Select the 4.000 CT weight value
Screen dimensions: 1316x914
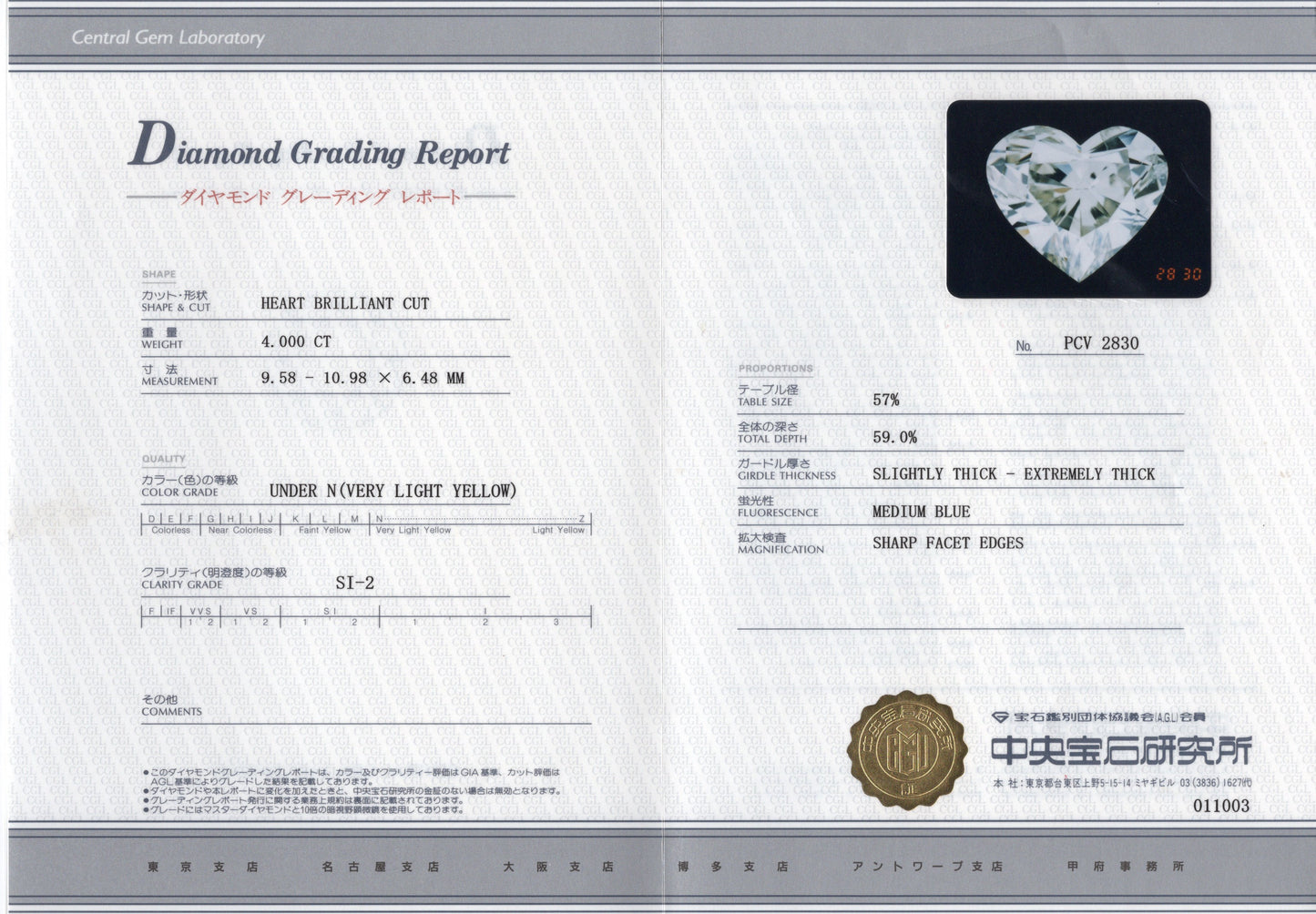click(x=296, y=341)
